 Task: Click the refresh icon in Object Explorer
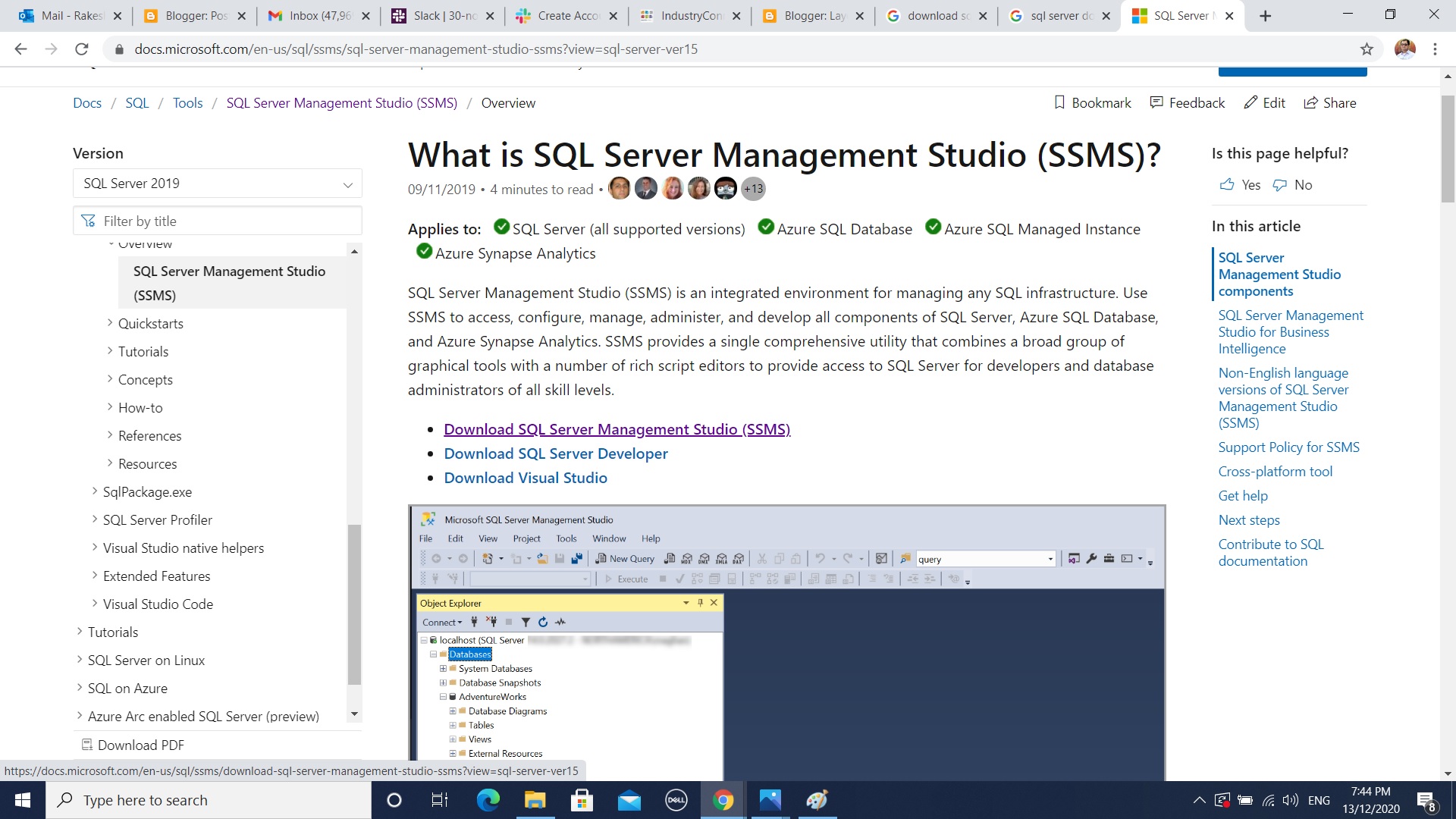coord(543,622)
